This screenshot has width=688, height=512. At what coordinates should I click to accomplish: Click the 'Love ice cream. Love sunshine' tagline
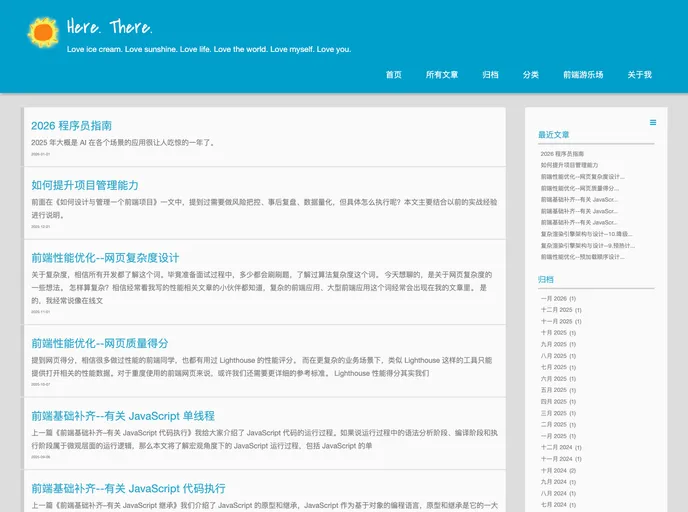209,49
